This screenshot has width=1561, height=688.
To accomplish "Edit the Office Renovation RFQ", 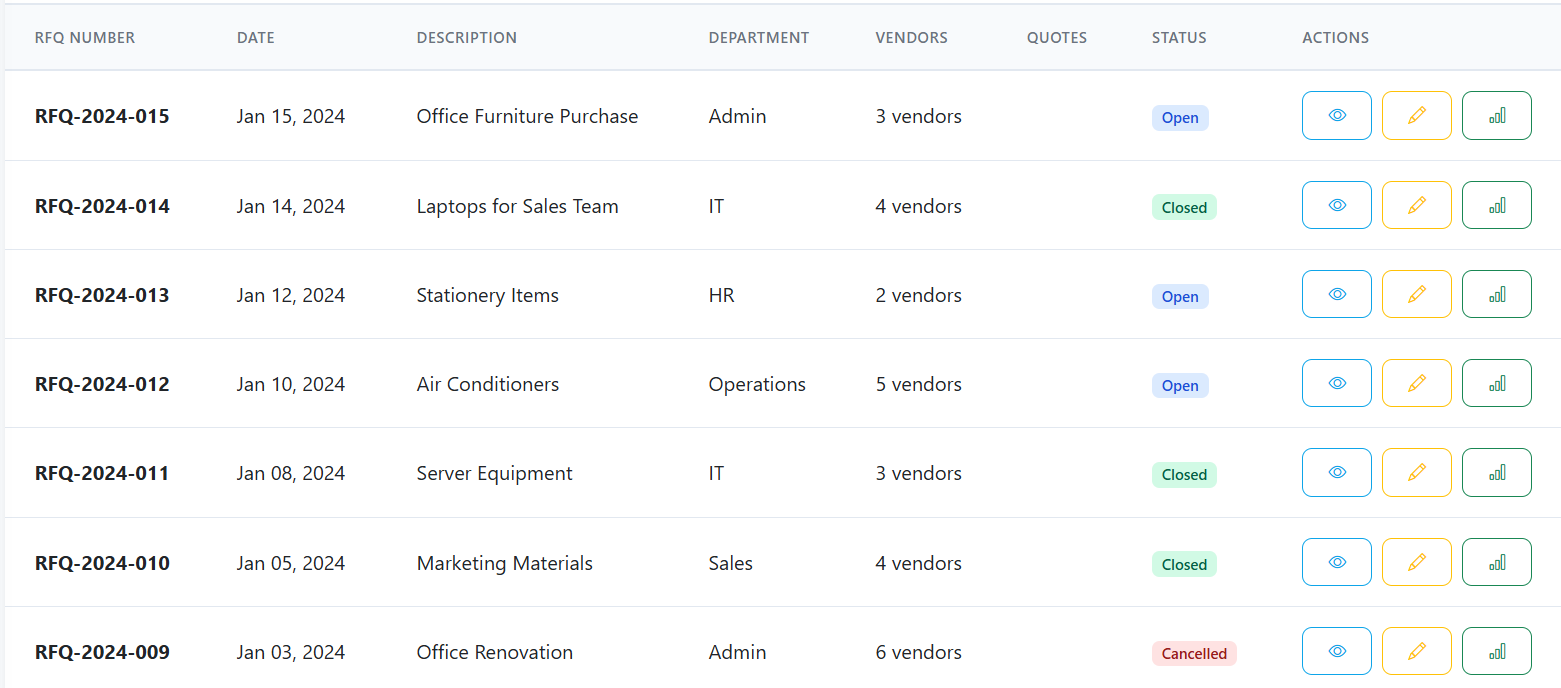I will click(1417, 651).
